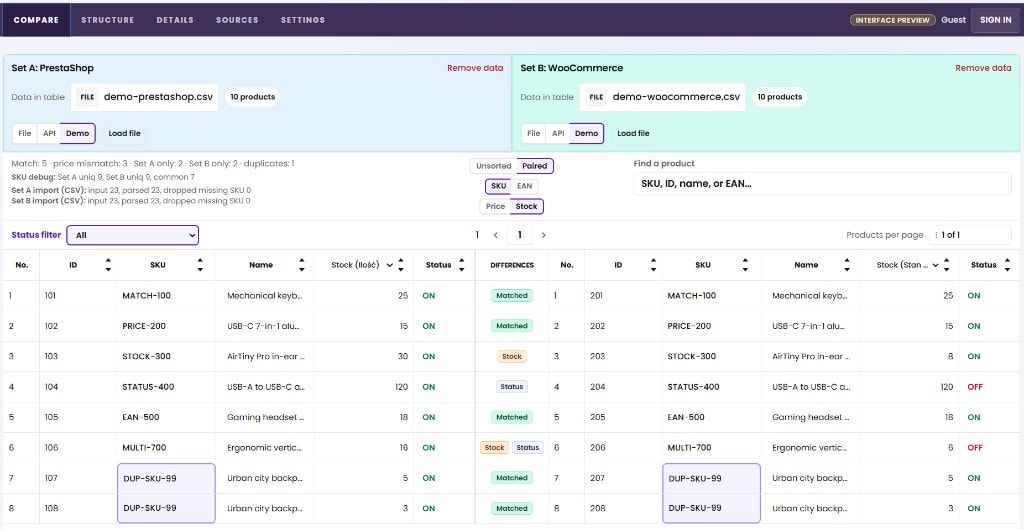Open Products per page selector

pyautogui.click(x=970, y=235)
